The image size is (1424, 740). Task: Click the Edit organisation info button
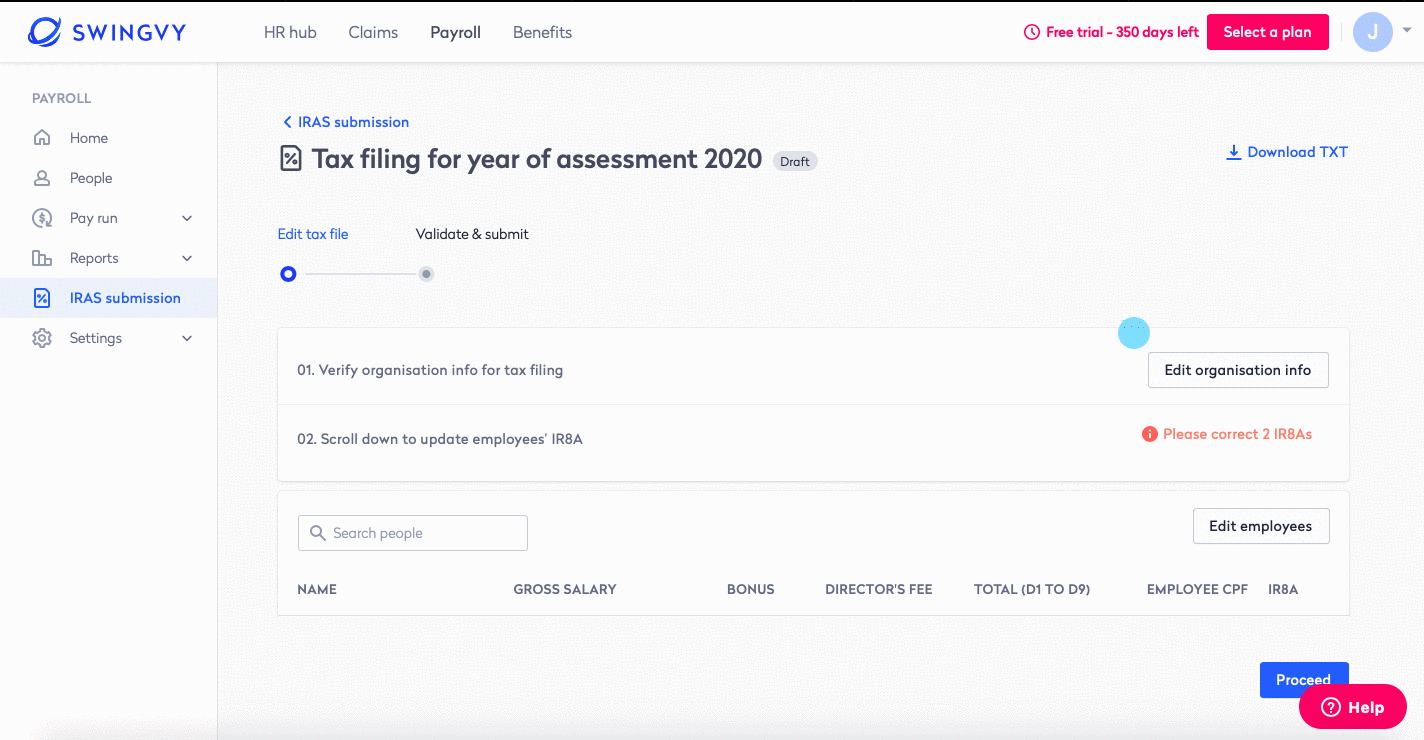point(1237,370)
